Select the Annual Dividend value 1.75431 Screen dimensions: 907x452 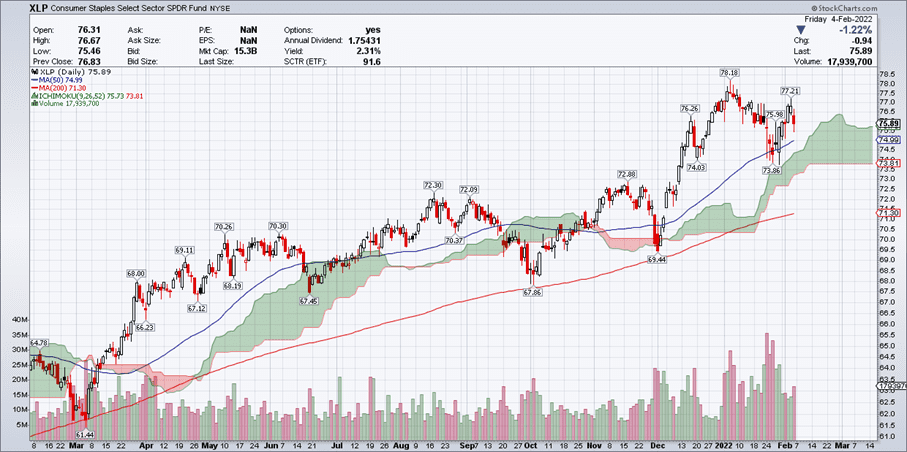[366, 41]
